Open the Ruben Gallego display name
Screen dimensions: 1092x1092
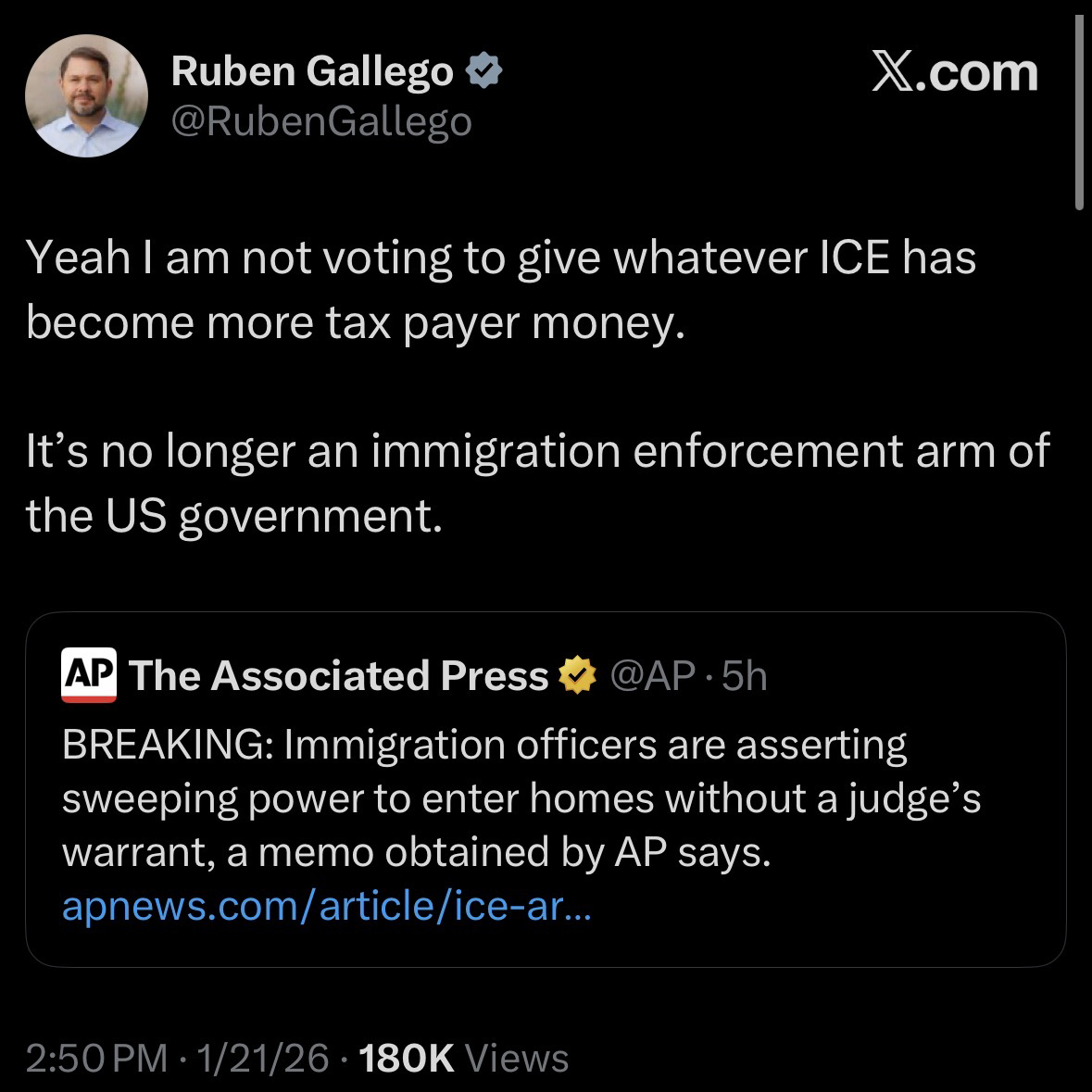[x=312, y=72]
